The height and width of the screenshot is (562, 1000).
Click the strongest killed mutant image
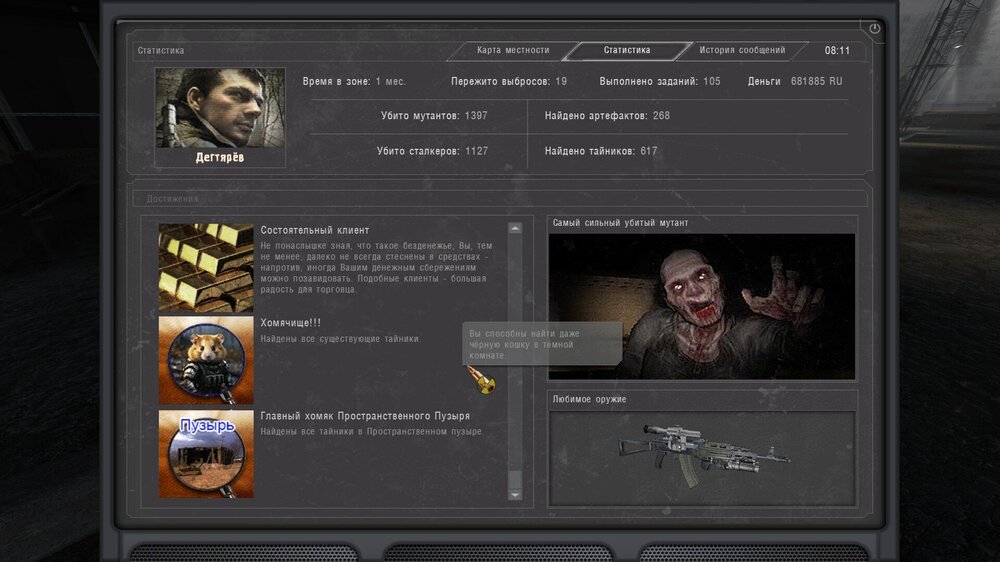pos(702,306)
